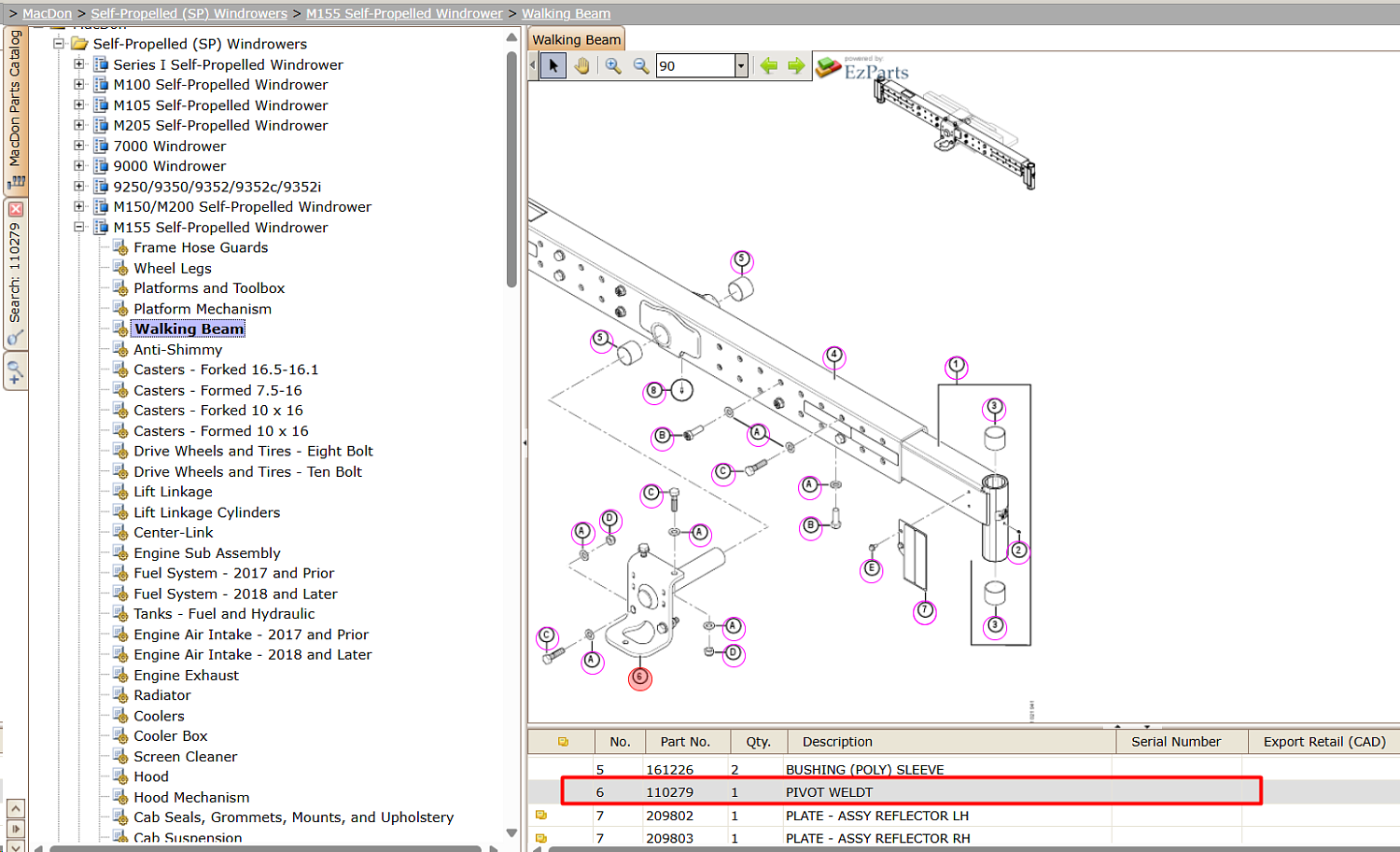Viewport: 1400px width, 852px height.
Task: Switch to the Walking Beam diagram tab
Action: click(576, 39)
